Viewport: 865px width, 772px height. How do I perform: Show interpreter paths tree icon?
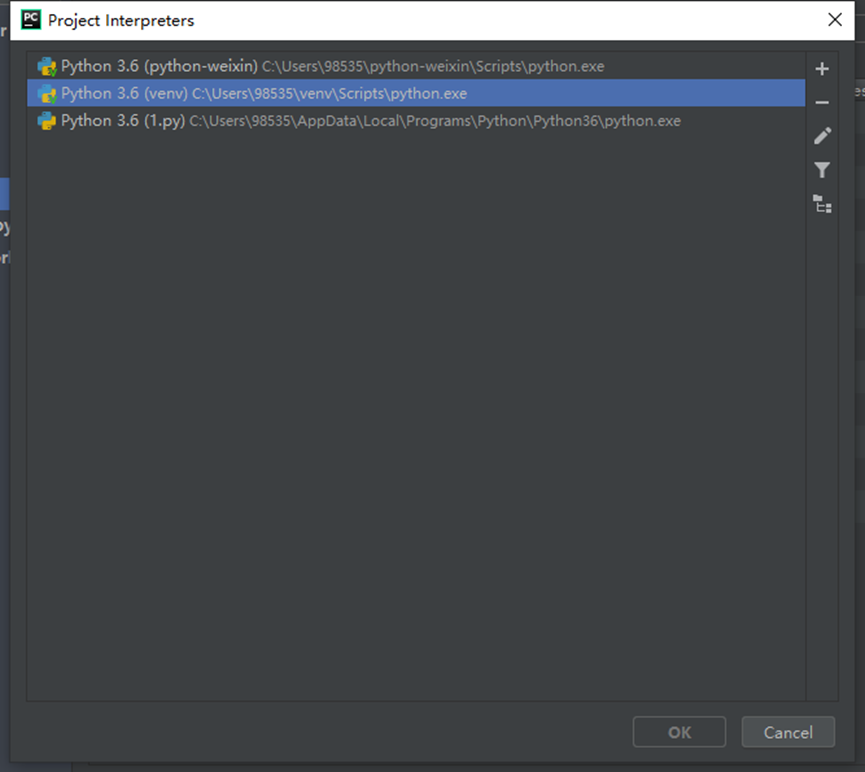(x=822, y=204)
